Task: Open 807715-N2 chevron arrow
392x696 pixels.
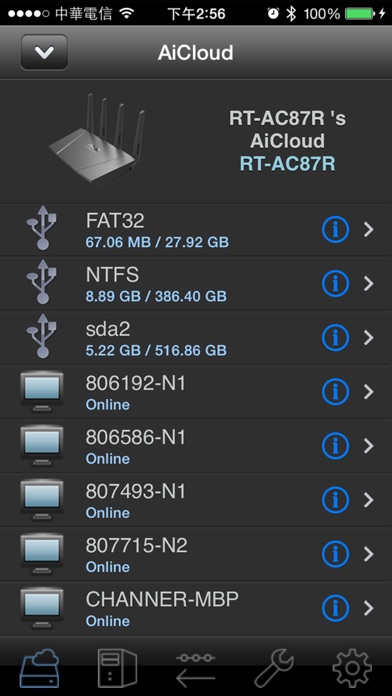Action: tap(369, 554)
